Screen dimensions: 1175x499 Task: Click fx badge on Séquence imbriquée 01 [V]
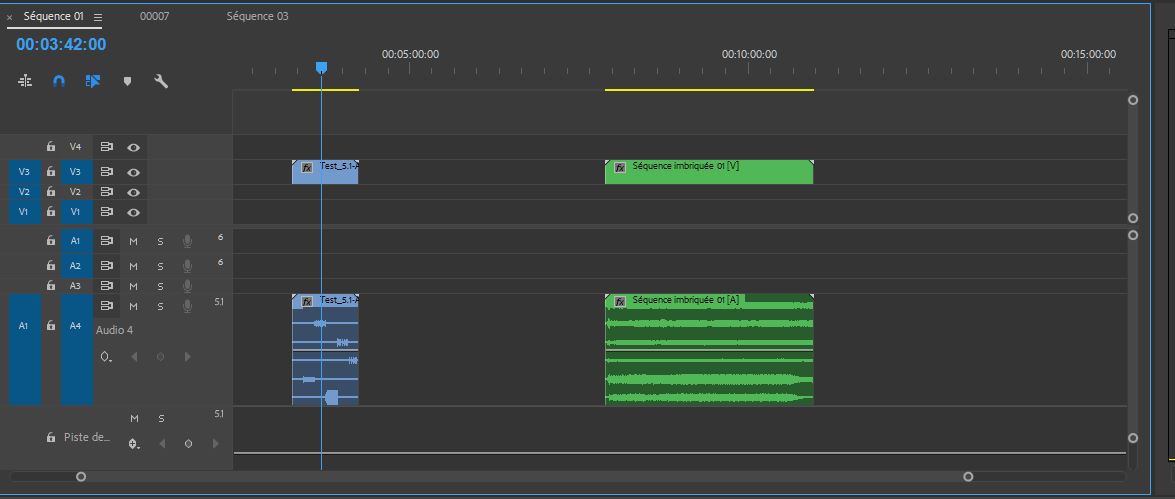pos(620,168)
